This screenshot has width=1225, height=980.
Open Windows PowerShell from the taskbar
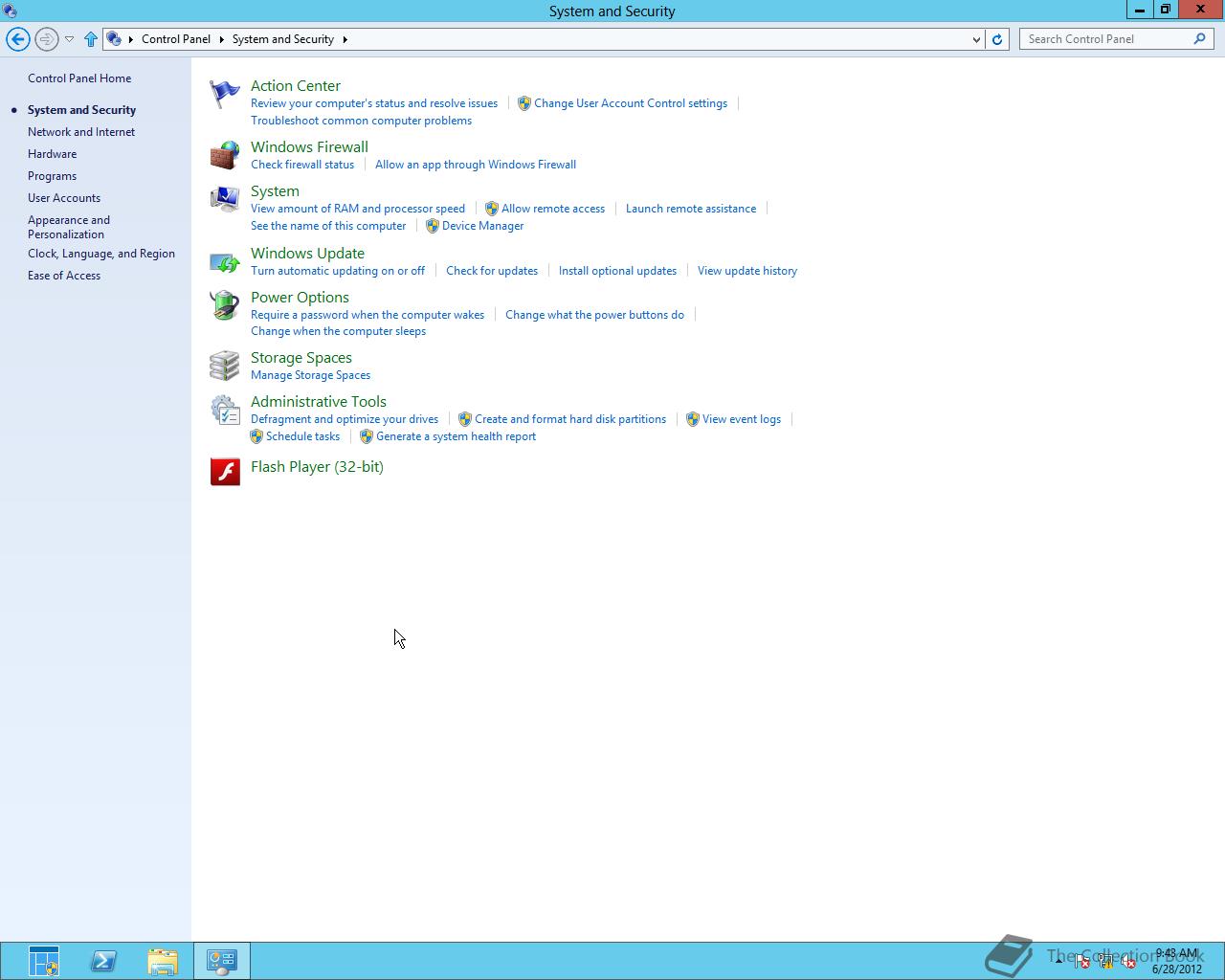103,961
